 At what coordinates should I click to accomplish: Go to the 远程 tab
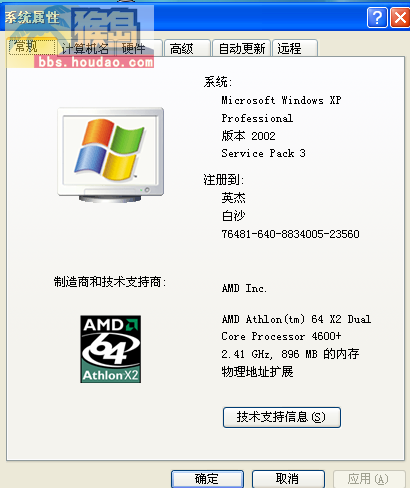(x=295, y=48)
